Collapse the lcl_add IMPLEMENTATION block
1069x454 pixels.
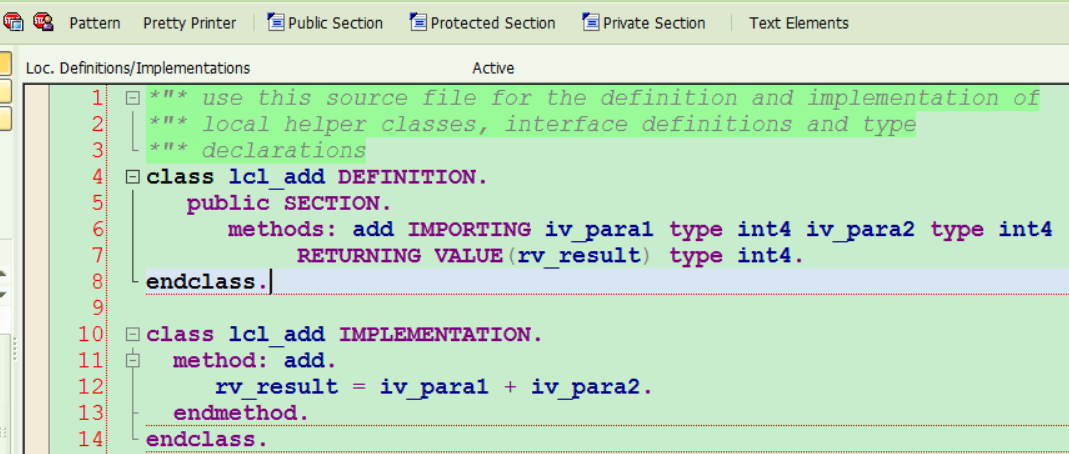coord(132,334)
